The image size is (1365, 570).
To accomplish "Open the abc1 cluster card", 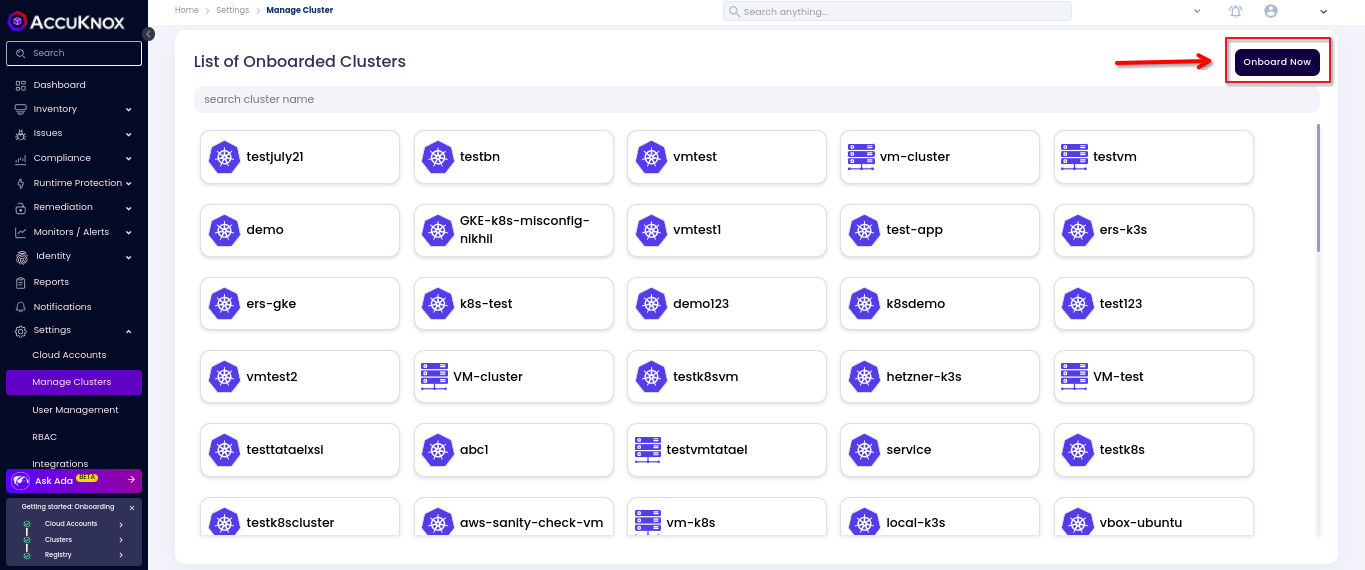I will [x=513, y=450].
